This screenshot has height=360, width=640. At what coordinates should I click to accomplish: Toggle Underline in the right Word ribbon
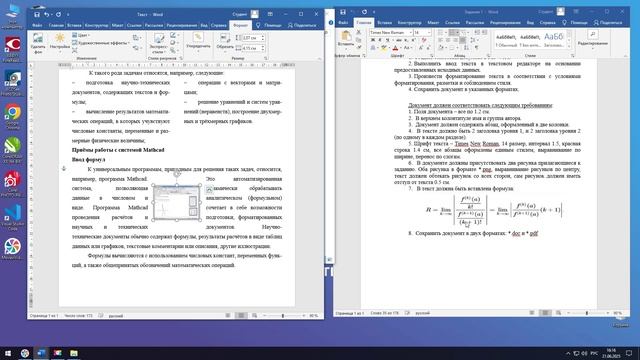tap(387, 40)
